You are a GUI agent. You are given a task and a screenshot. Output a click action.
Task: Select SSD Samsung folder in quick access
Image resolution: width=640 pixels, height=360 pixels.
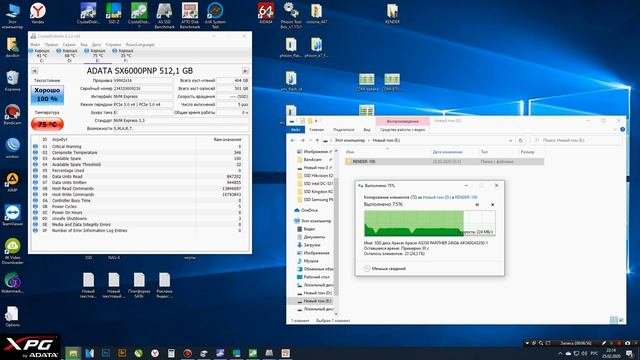coord(318,200)
